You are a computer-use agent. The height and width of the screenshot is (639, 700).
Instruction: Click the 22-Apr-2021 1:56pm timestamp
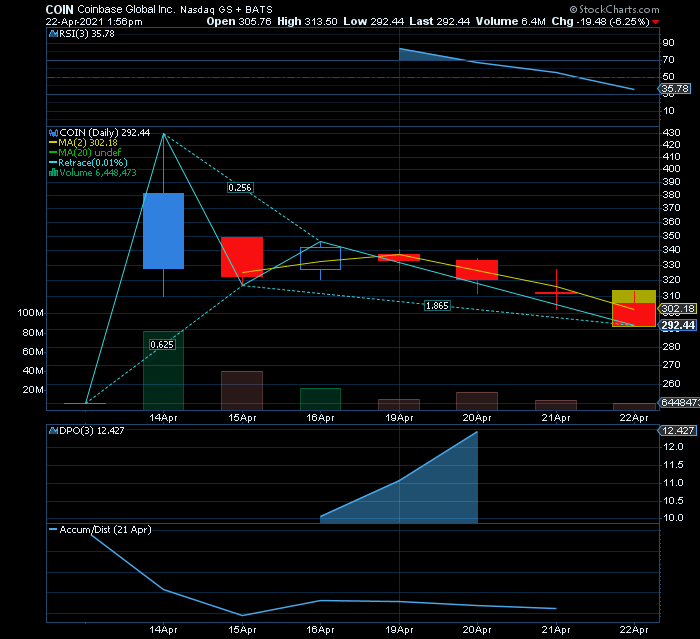pyautogui.click(x=94, y=21)
